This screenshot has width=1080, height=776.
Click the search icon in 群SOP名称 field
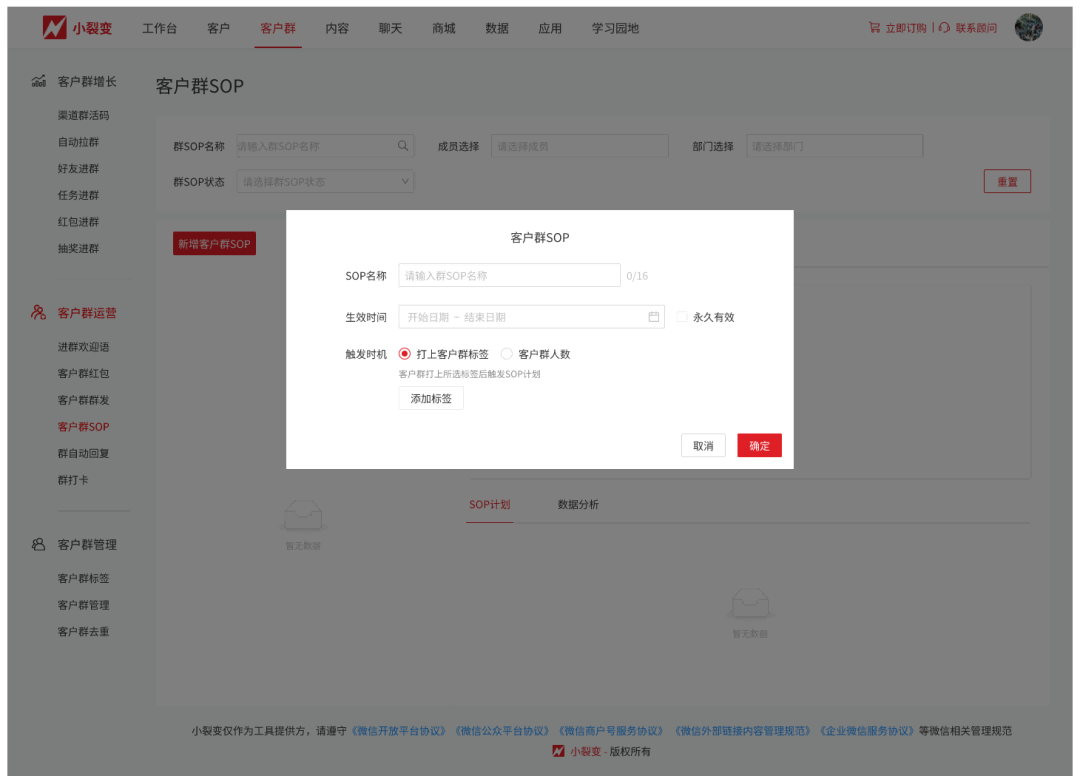point(403,146)
